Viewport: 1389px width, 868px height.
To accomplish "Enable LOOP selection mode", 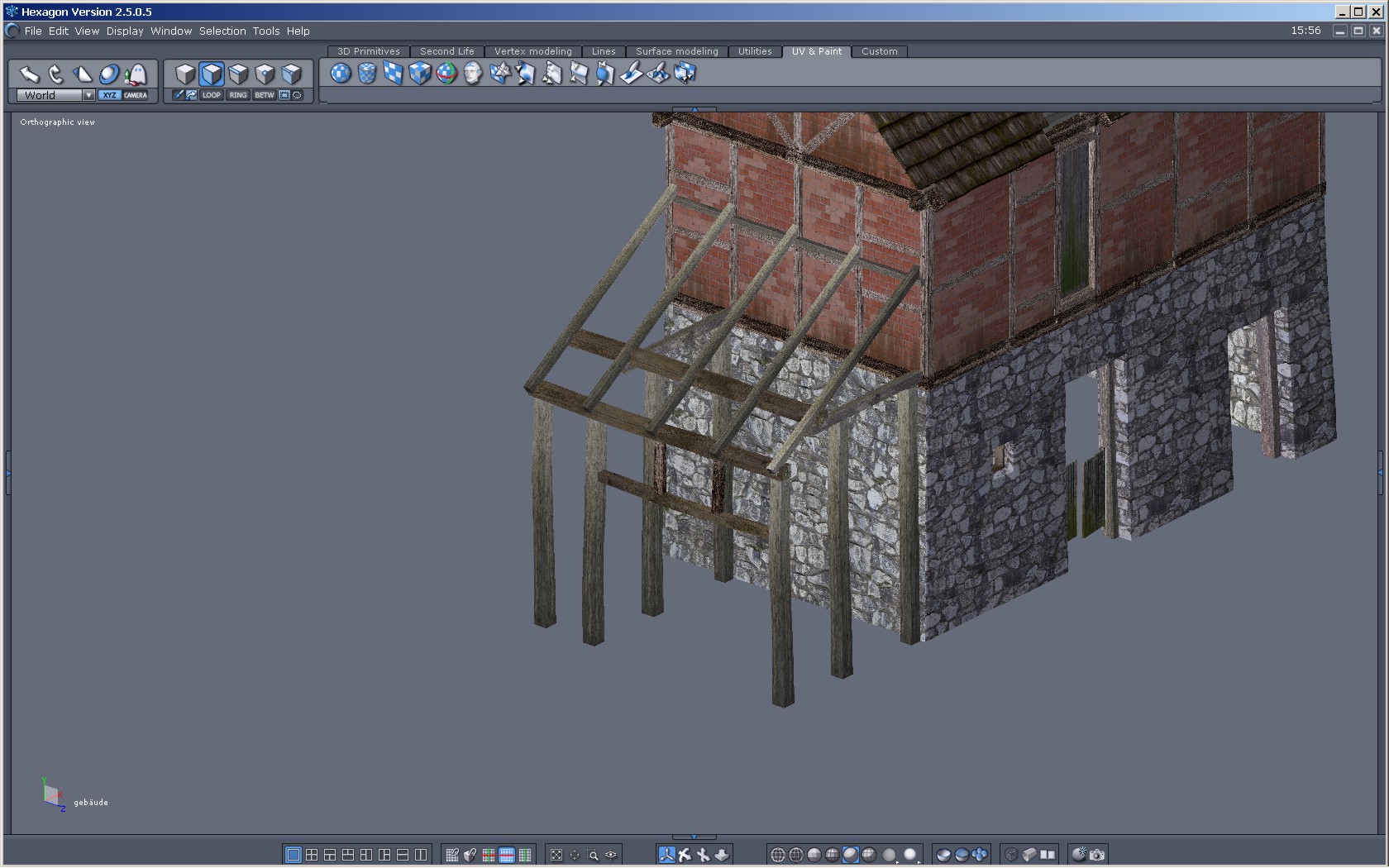I will 212,95.
